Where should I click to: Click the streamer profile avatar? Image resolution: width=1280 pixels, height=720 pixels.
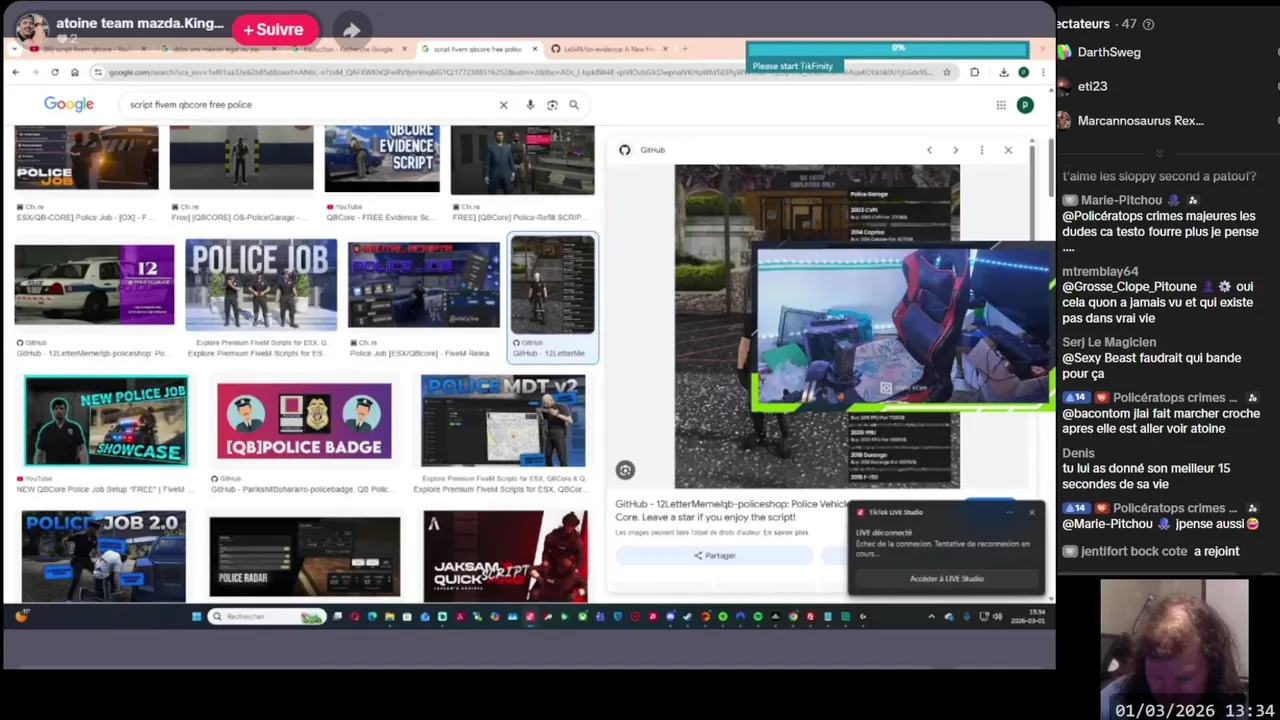pos(31,29)
